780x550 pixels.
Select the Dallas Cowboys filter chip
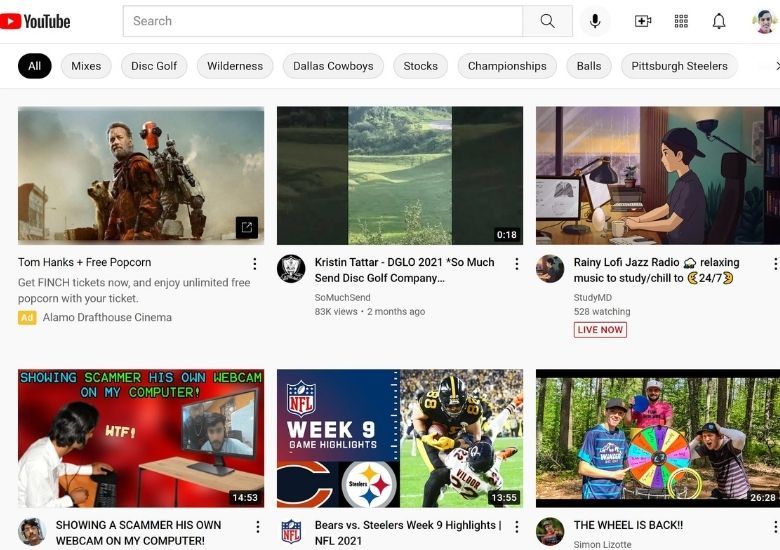(x=333, y=66)
